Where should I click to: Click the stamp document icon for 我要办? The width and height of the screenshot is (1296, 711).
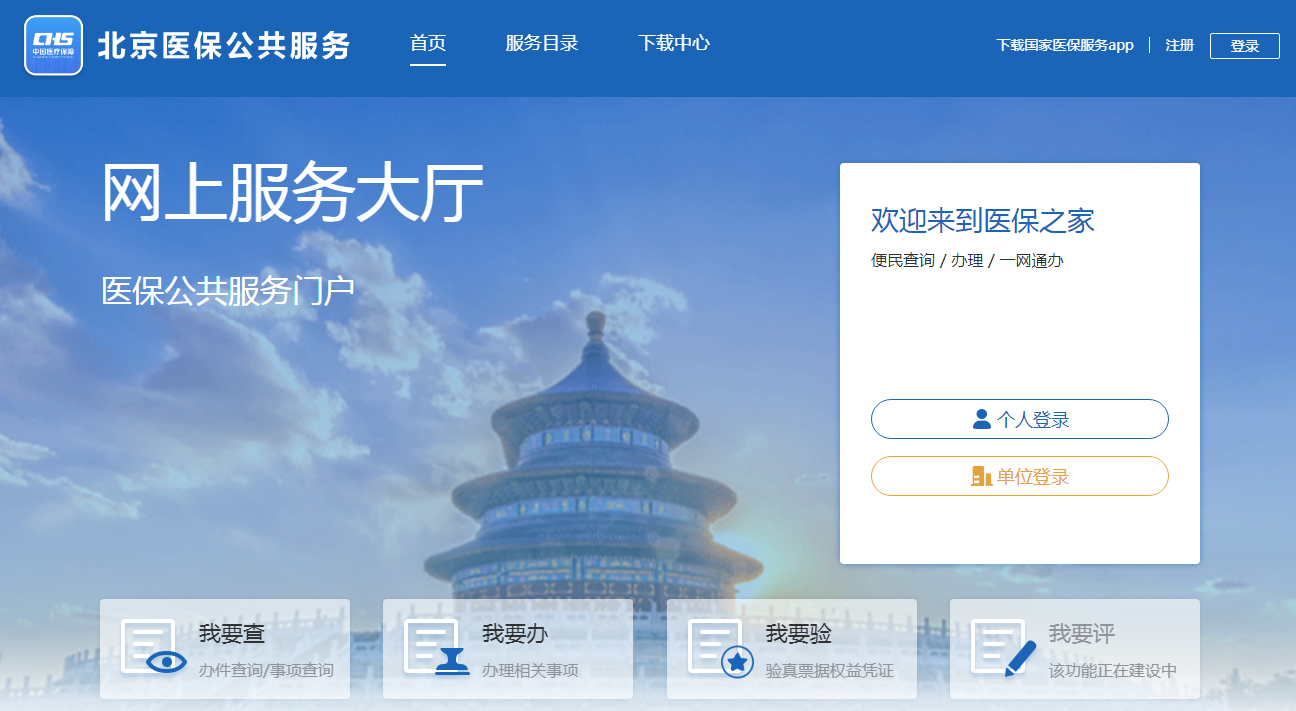[437, 648]
